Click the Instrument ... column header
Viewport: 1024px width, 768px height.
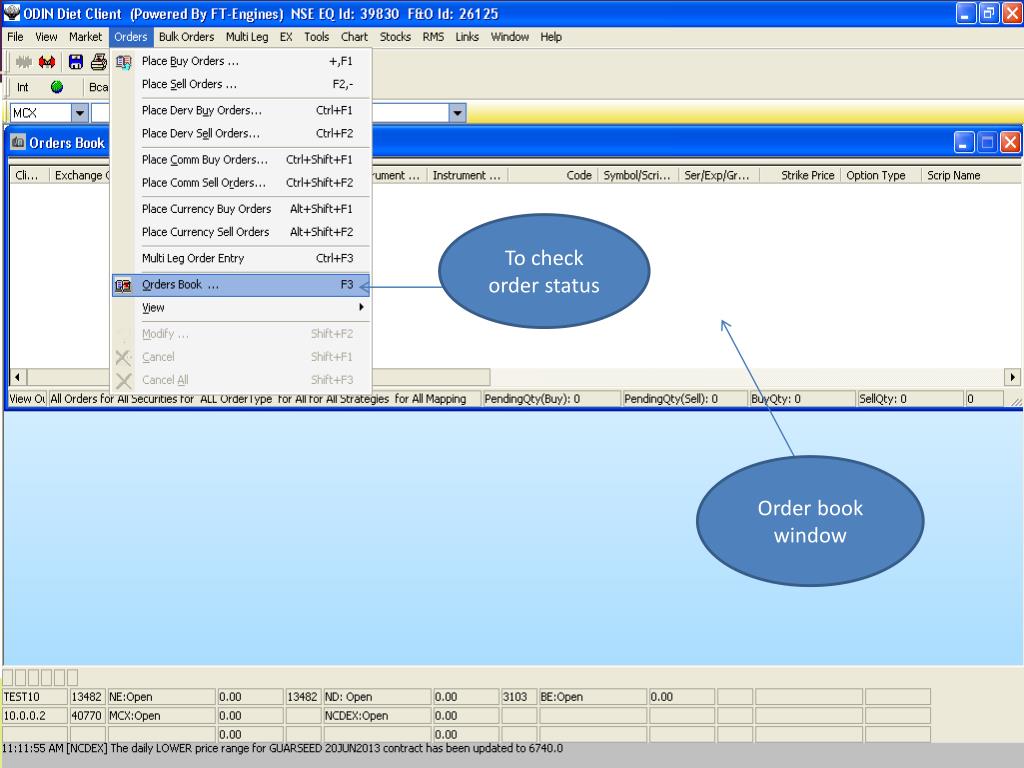tap(467, 175)
